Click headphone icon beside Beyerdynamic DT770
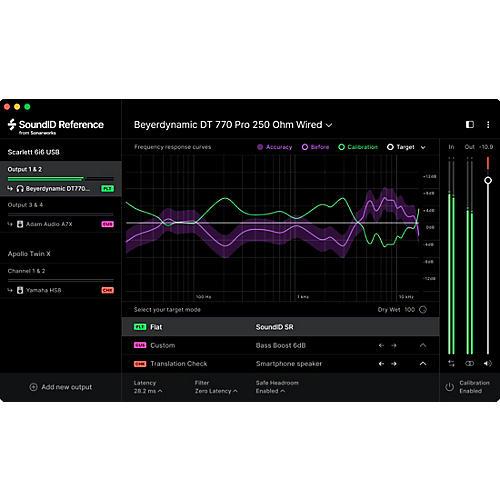 pyautogui.click(x=20, y=189)
